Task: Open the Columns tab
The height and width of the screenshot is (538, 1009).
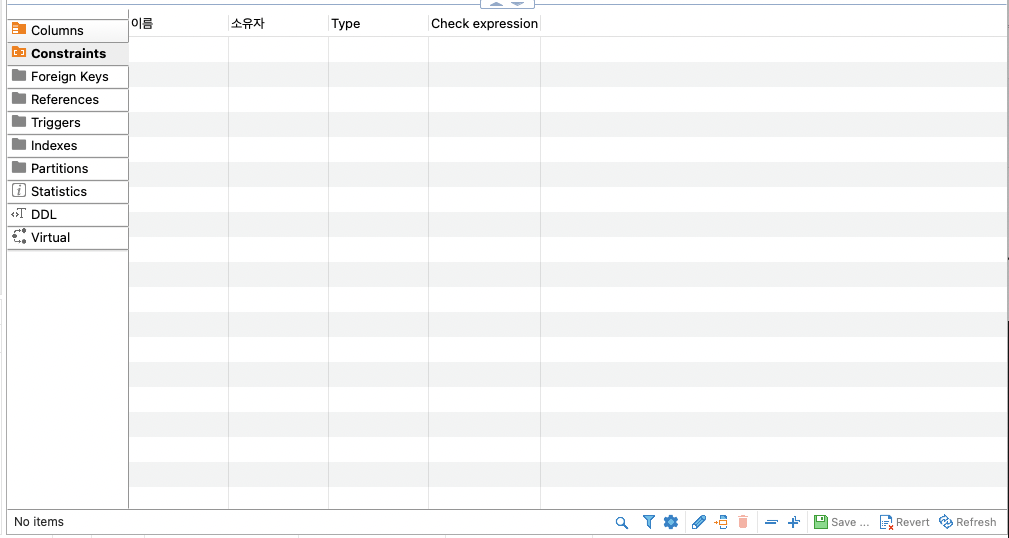Action: click(x=68, y=30)
